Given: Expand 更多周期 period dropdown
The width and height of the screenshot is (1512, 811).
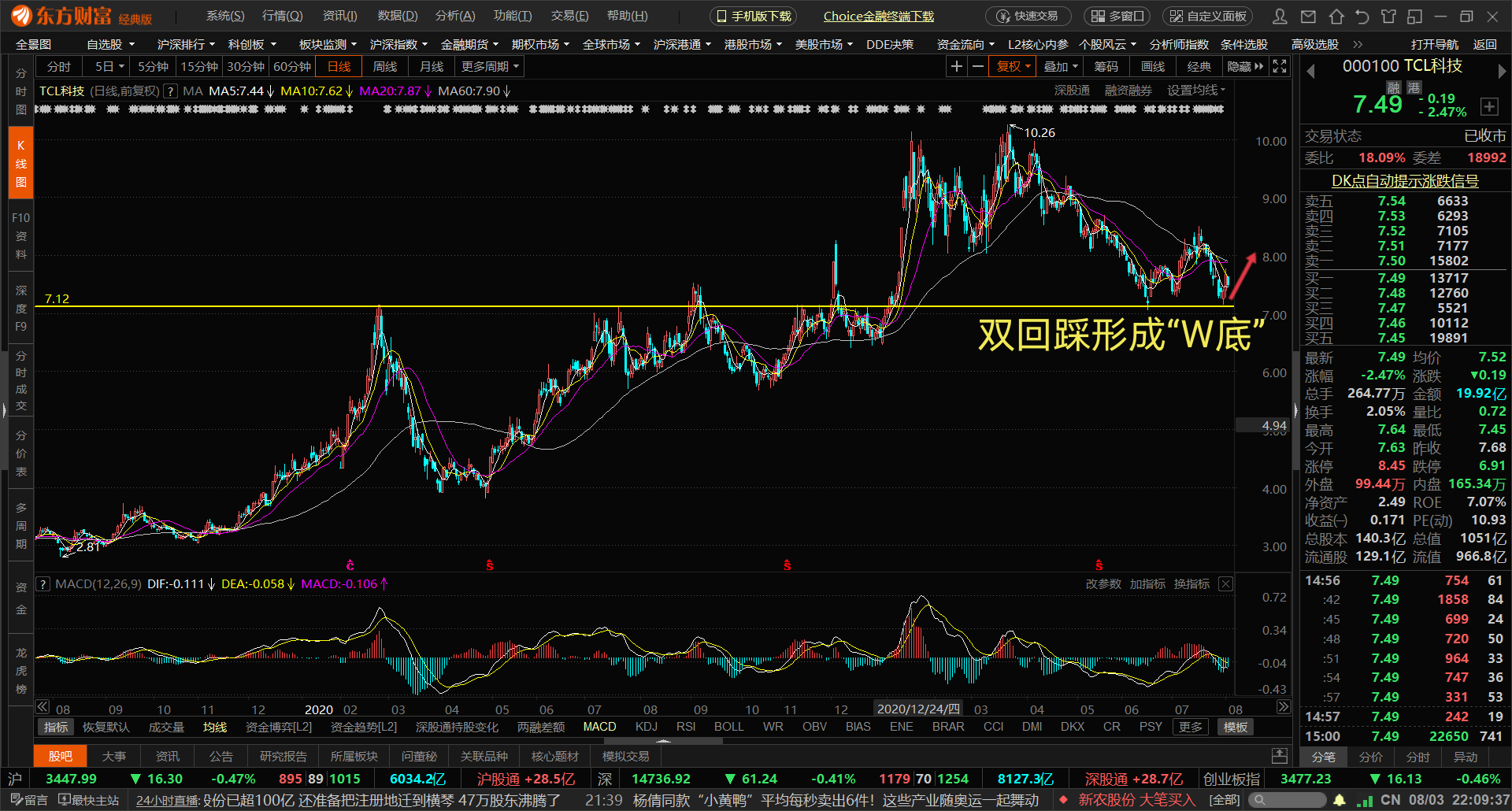Looking at the screenshot, I should 490,67.
